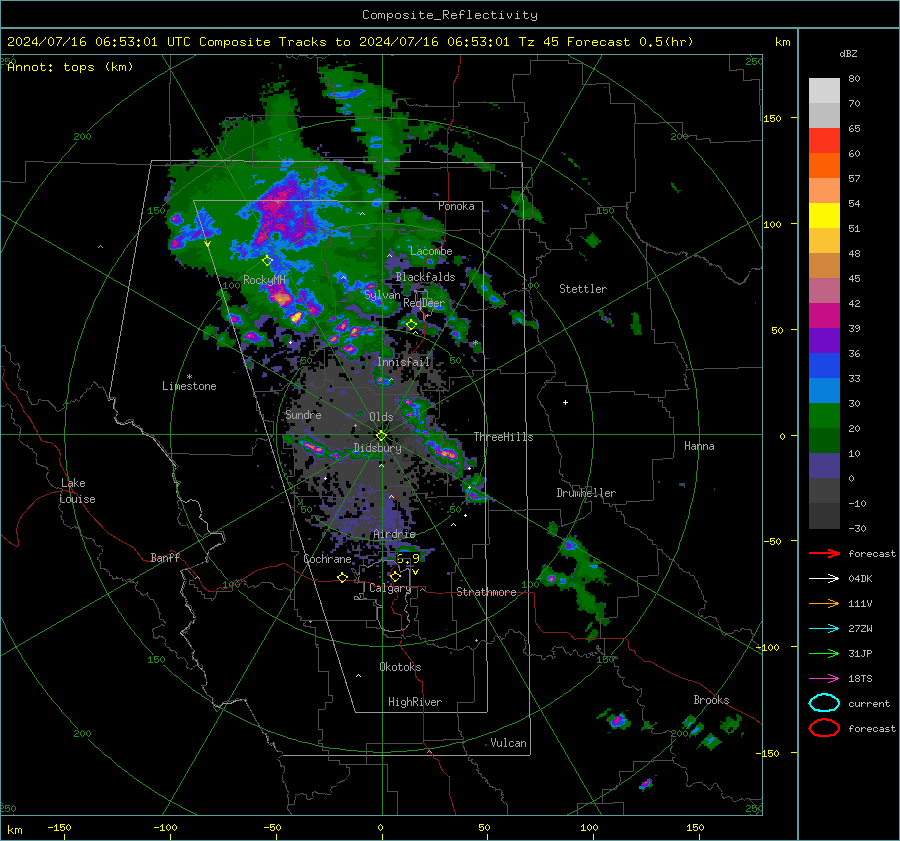Click the green 31JP arrow in legend
The width and height of the screenshot is (900, 841).
pos(824,653)
